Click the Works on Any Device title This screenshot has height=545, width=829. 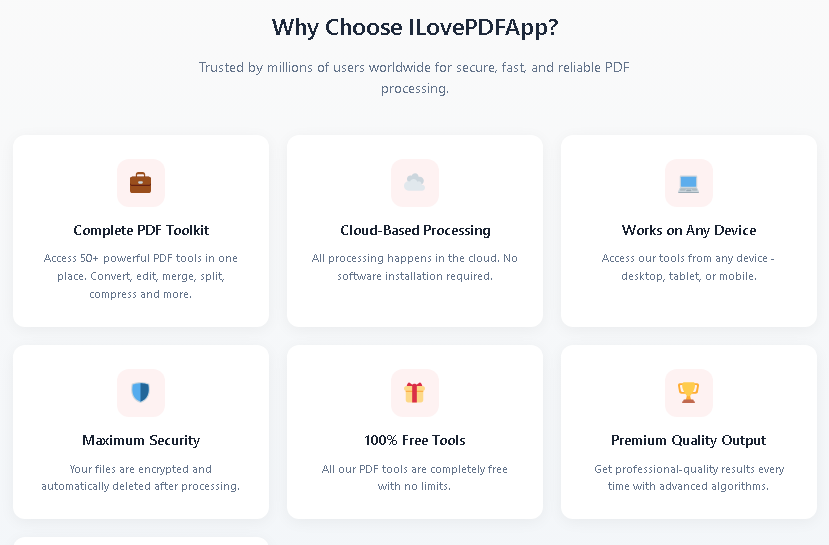coord(689,230)
